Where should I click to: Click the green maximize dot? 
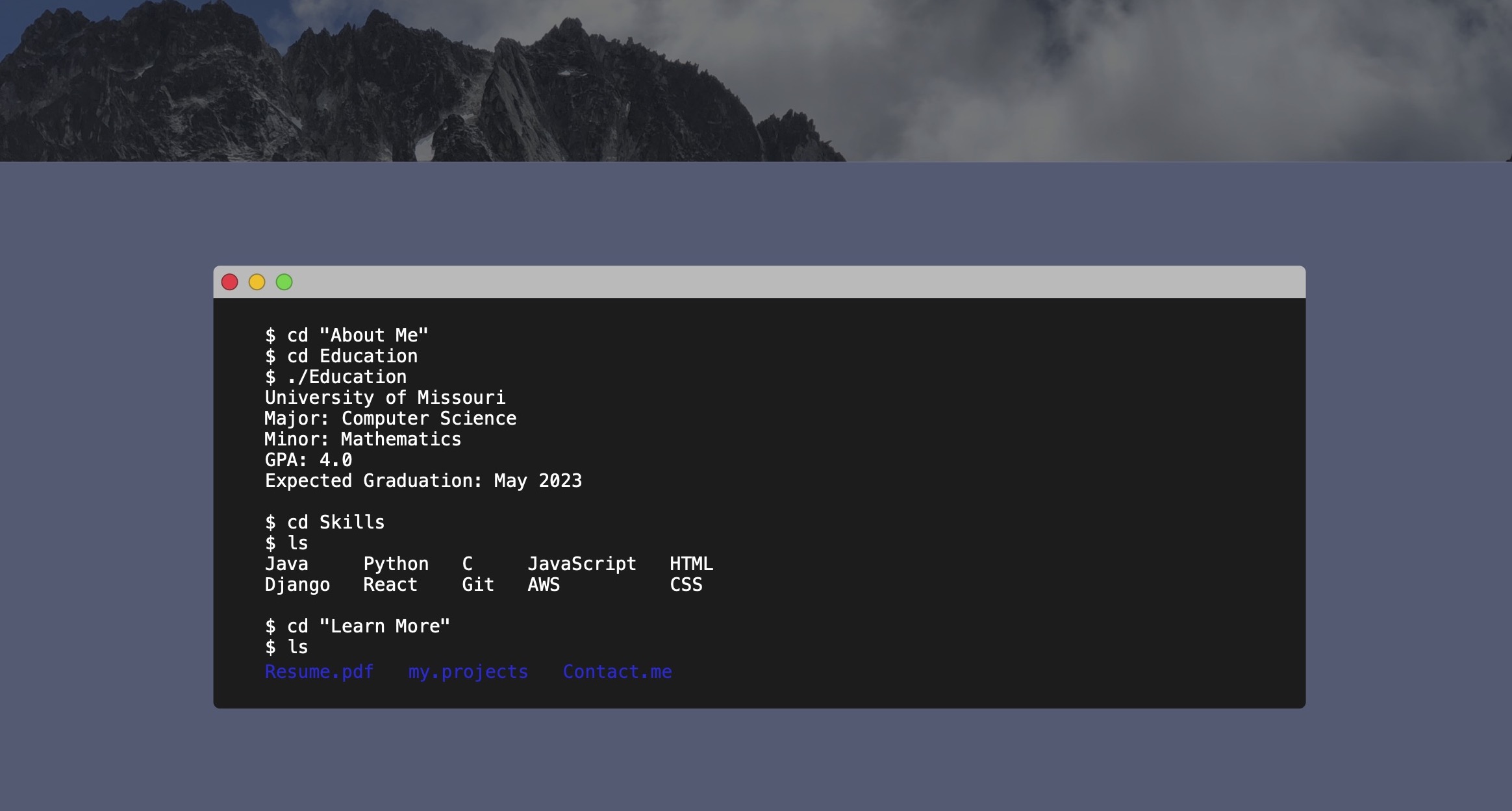click(284, 282)
